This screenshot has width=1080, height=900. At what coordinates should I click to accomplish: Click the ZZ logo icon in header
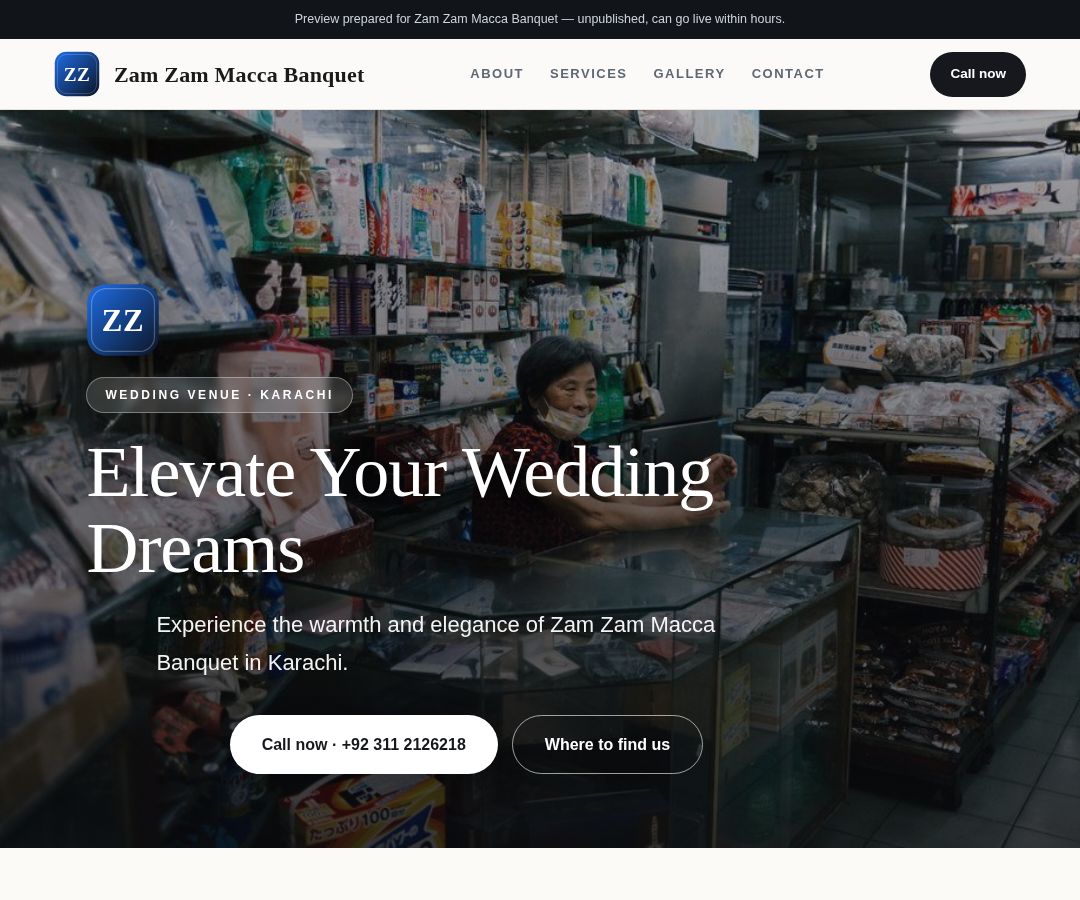76,74
